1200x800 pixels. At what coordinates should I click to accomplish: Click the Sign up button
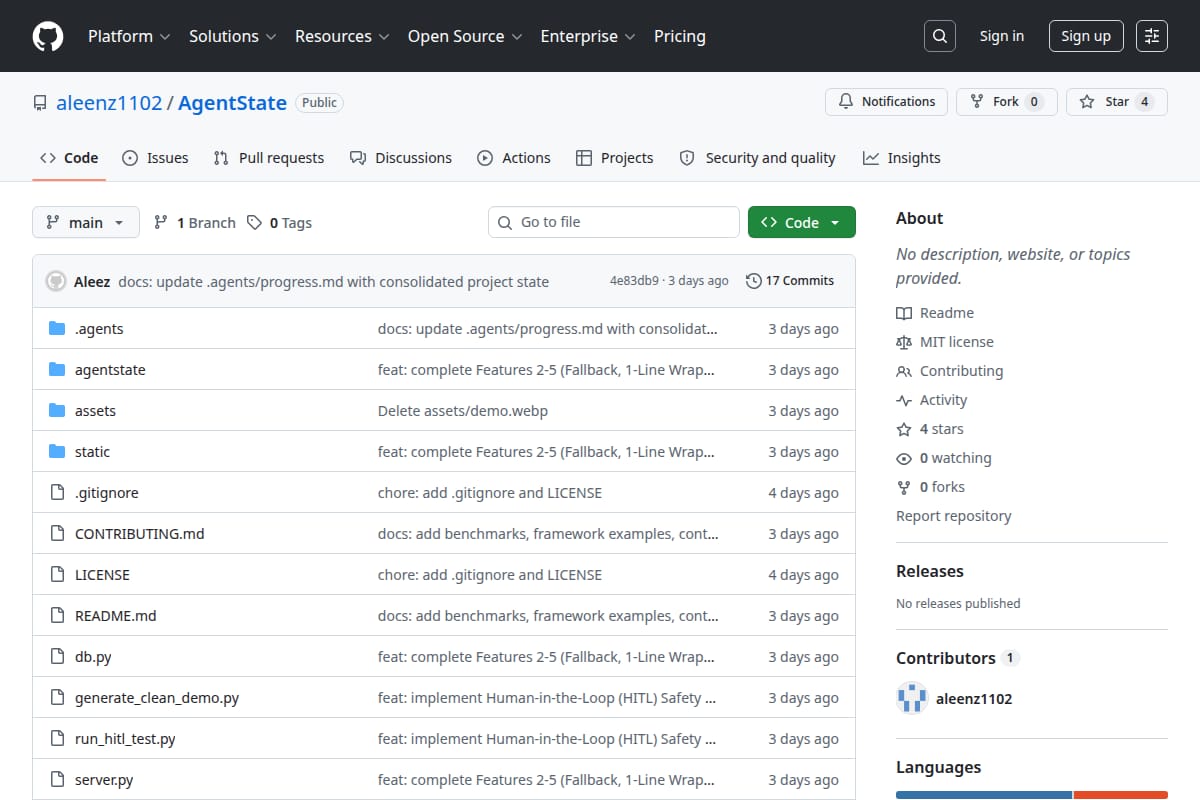click(x=1086, y=36)
